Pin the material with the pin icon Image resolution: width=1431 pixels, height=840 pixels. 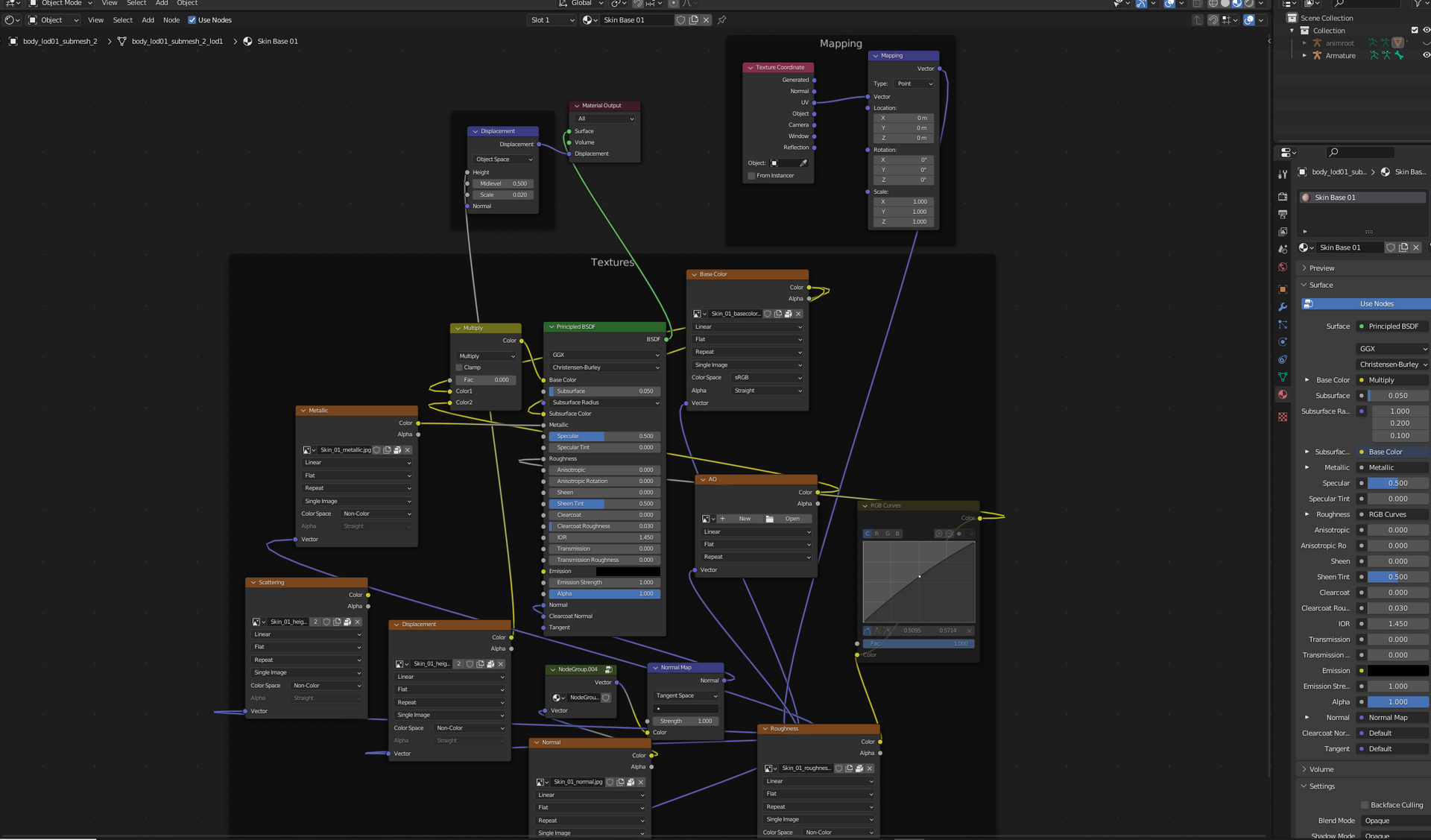click(x=721, y=20)
